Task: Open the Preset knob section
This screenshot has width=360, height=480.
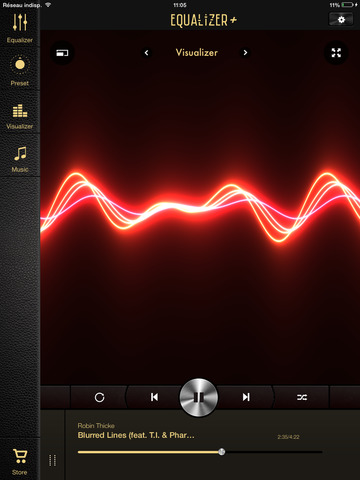Action: tap(20, 70)
